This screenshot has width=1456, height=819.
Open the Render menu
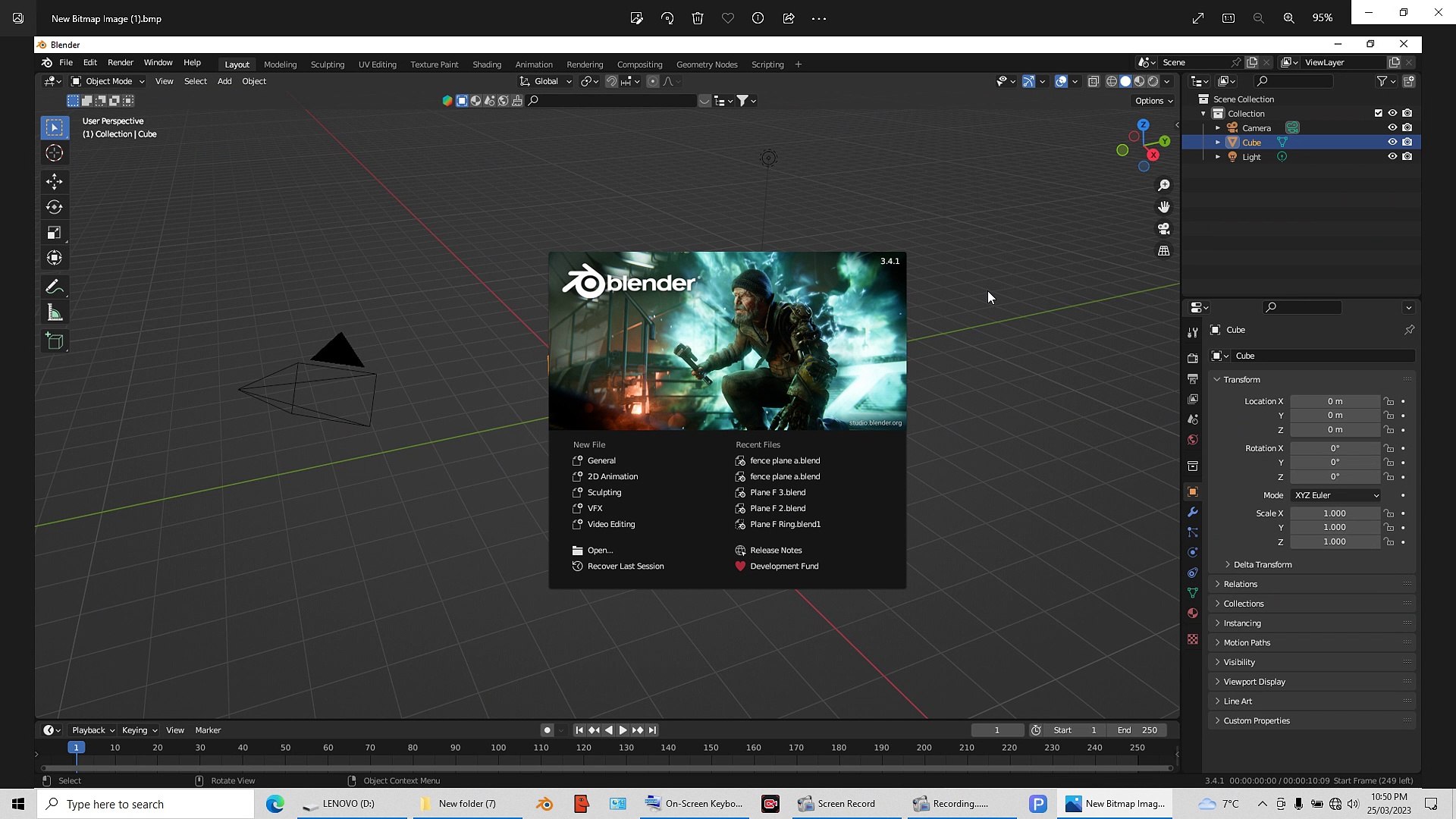click(120, 62)
